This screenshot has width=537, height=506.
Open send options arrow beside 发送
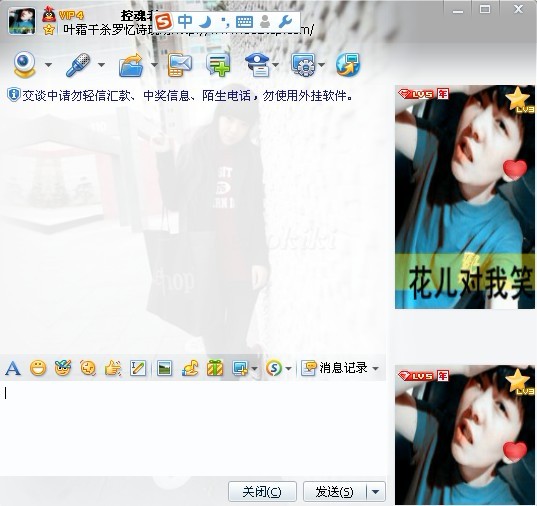[376, 492]
